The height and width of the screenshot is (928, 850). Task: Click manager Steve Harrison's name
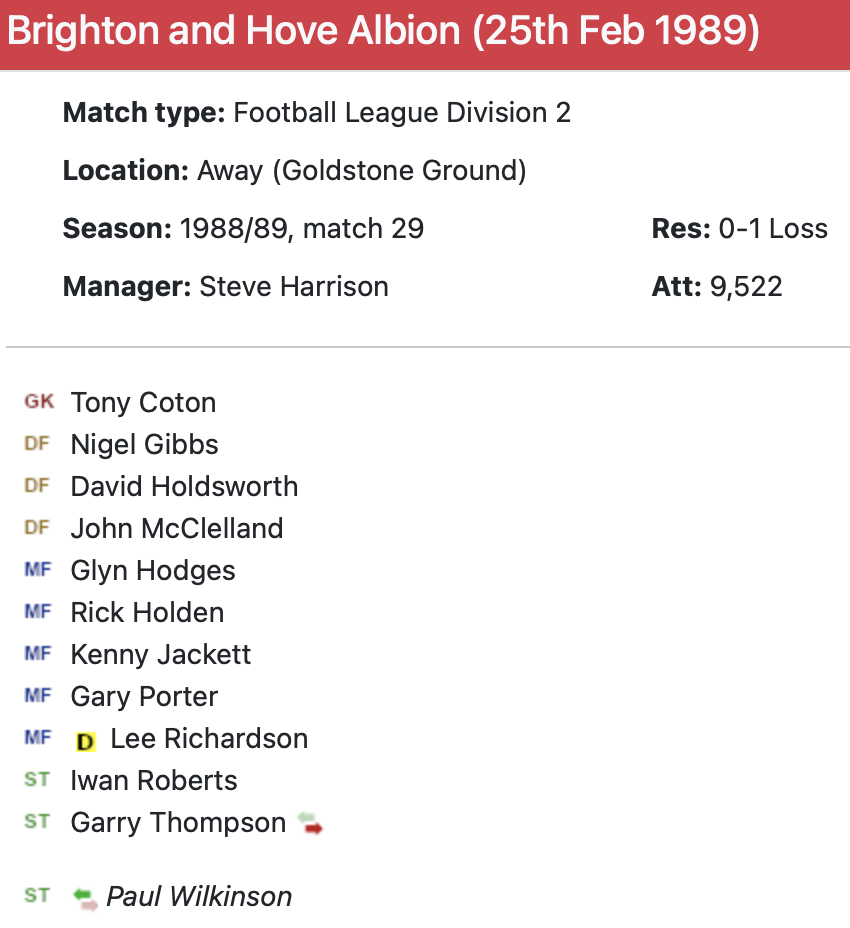(294, 287)
